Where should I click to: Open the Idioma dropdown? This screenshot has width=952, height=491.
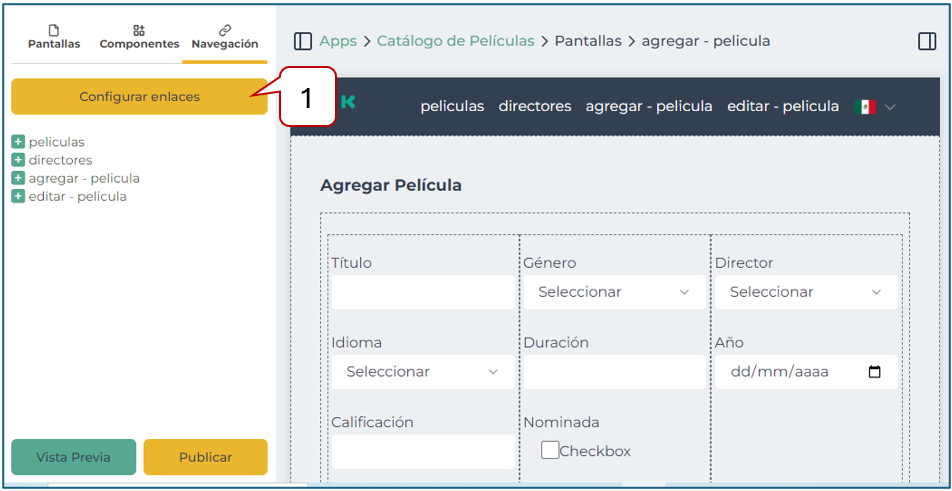tap(422, 372)
